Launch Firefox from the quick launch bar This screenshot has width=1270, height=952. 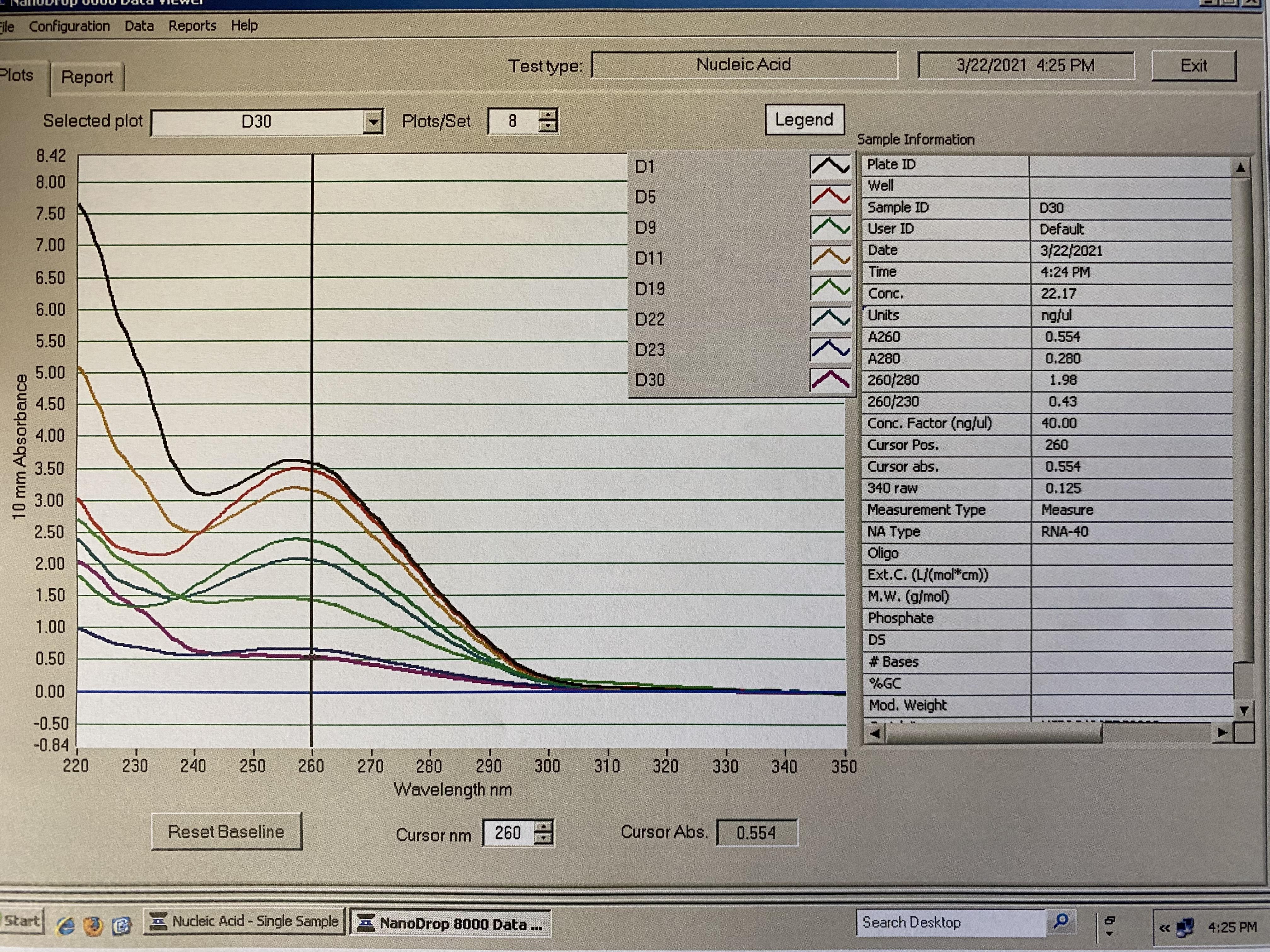pos(93,925)
